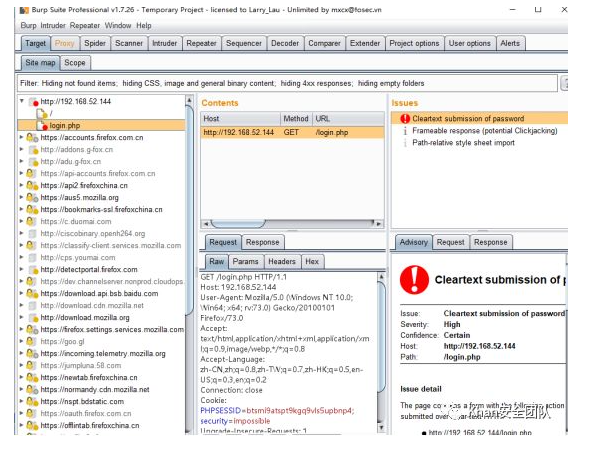Image resolution: width=602 pixels, height=456 pixels.
Task: Expand the http://detectportal.firefox.com node
Action: pos(22,269)
